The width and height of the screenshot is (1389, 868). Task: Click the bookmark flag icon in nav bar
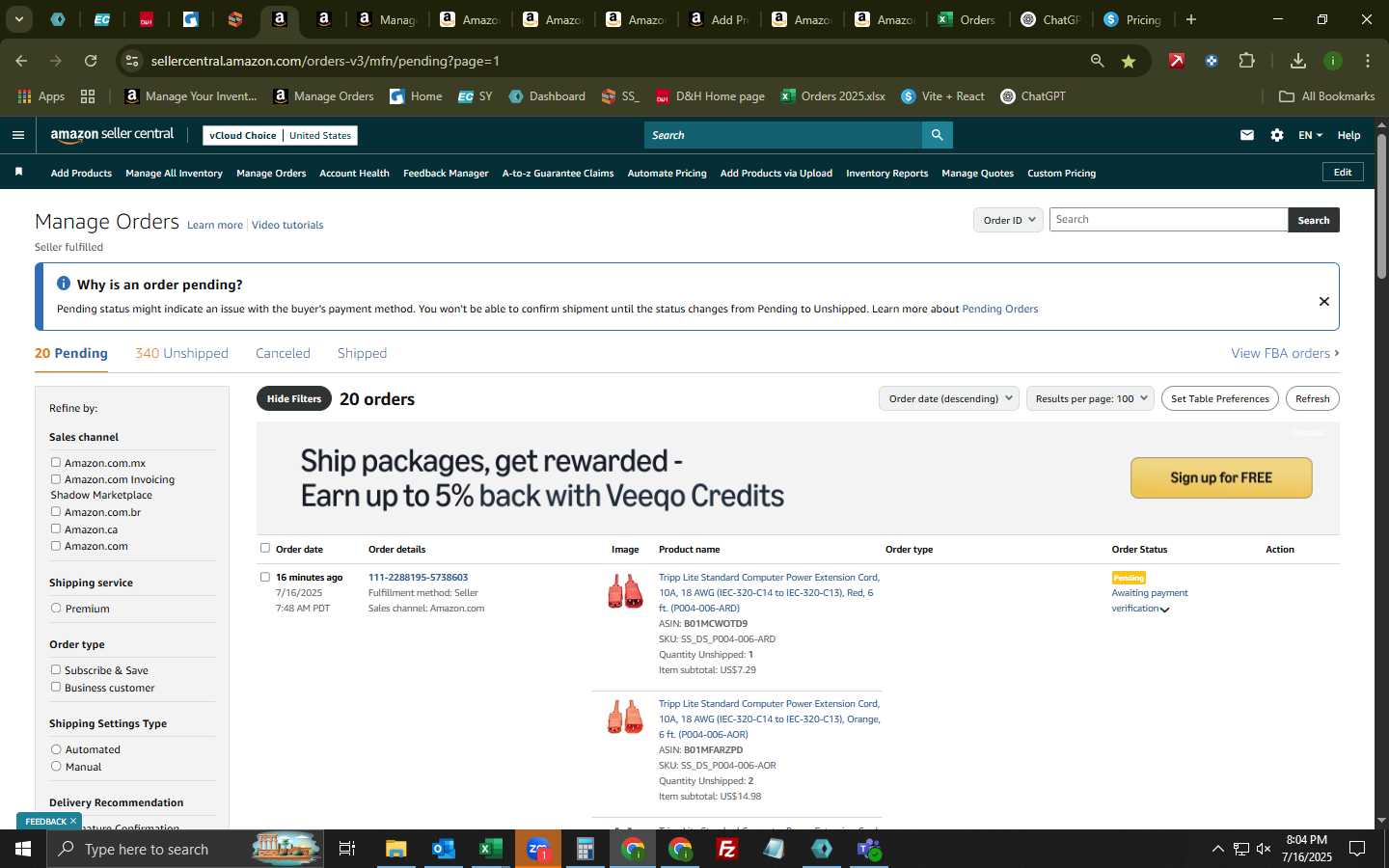pos(18,172)
